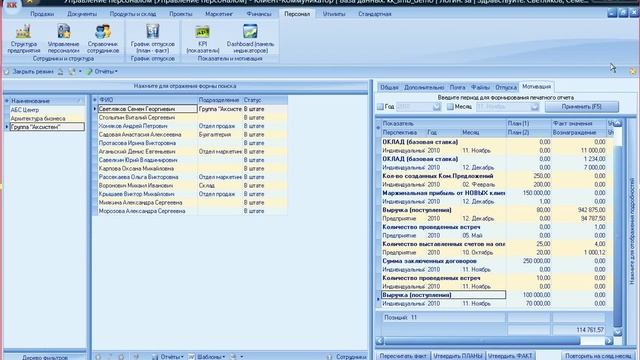The image size is (640, 360).
Task: Sort by the Статус column header
Action: (264, 100)
